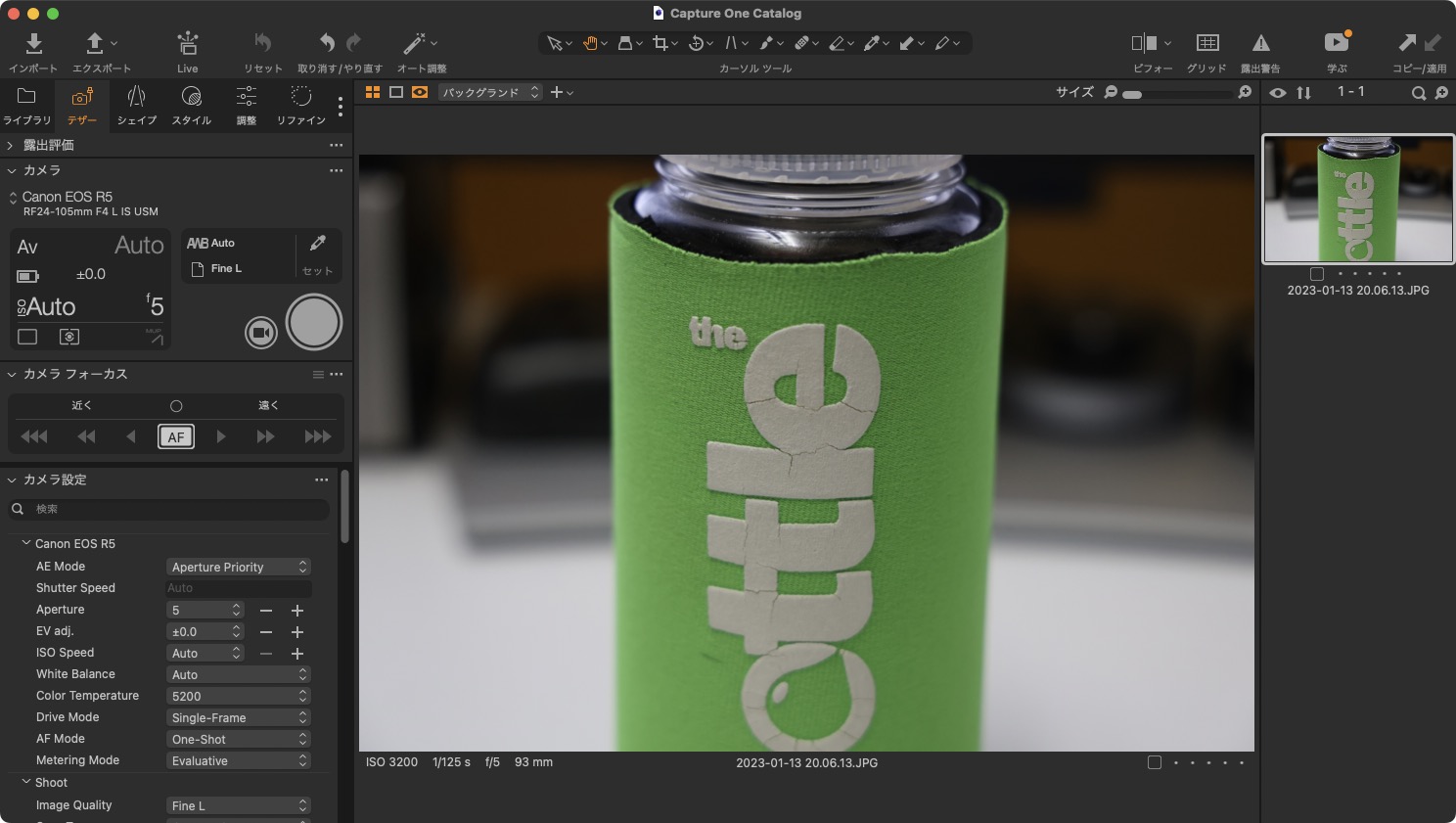Collapse the カメラ panel

pos(12,170)
